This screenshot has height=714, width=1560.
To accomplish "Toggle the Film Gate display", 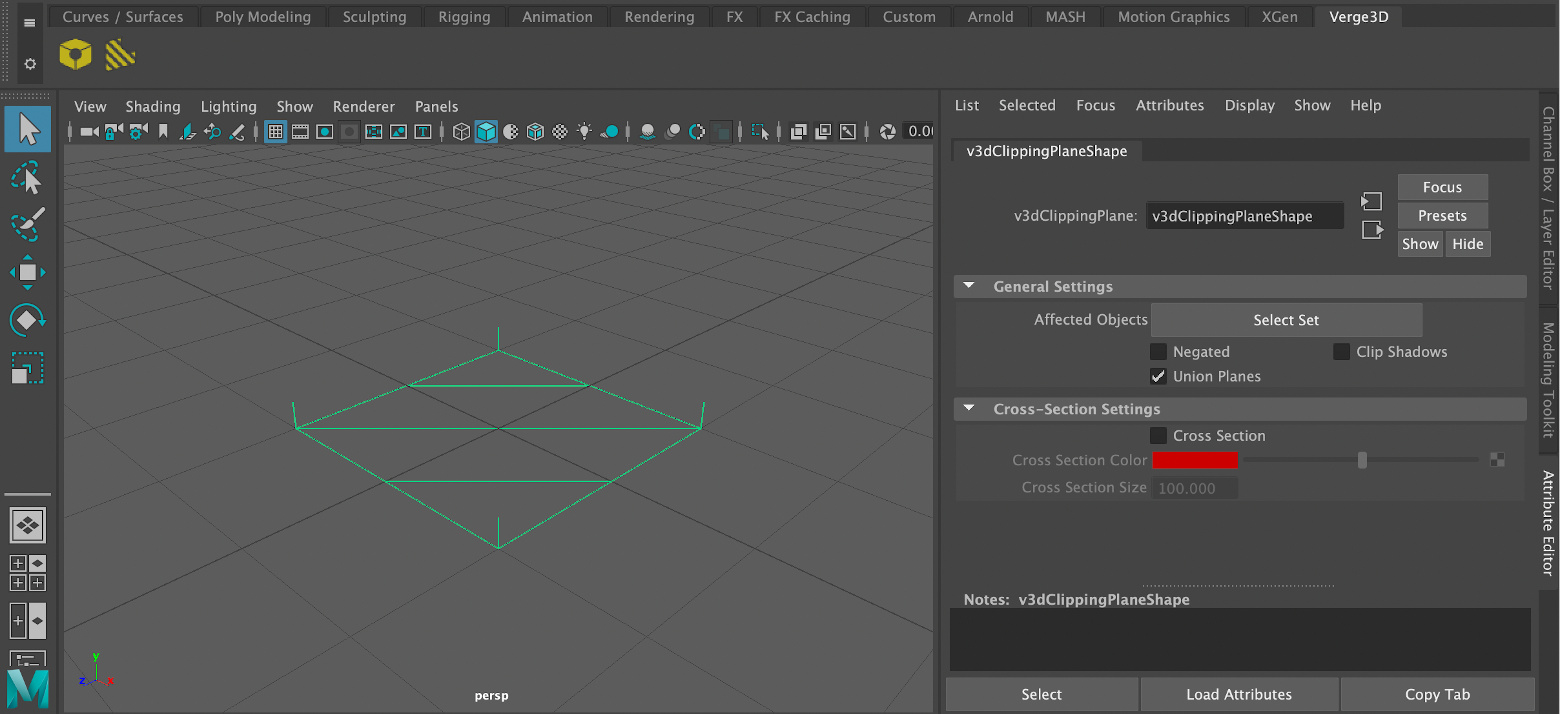I will 300,131.
